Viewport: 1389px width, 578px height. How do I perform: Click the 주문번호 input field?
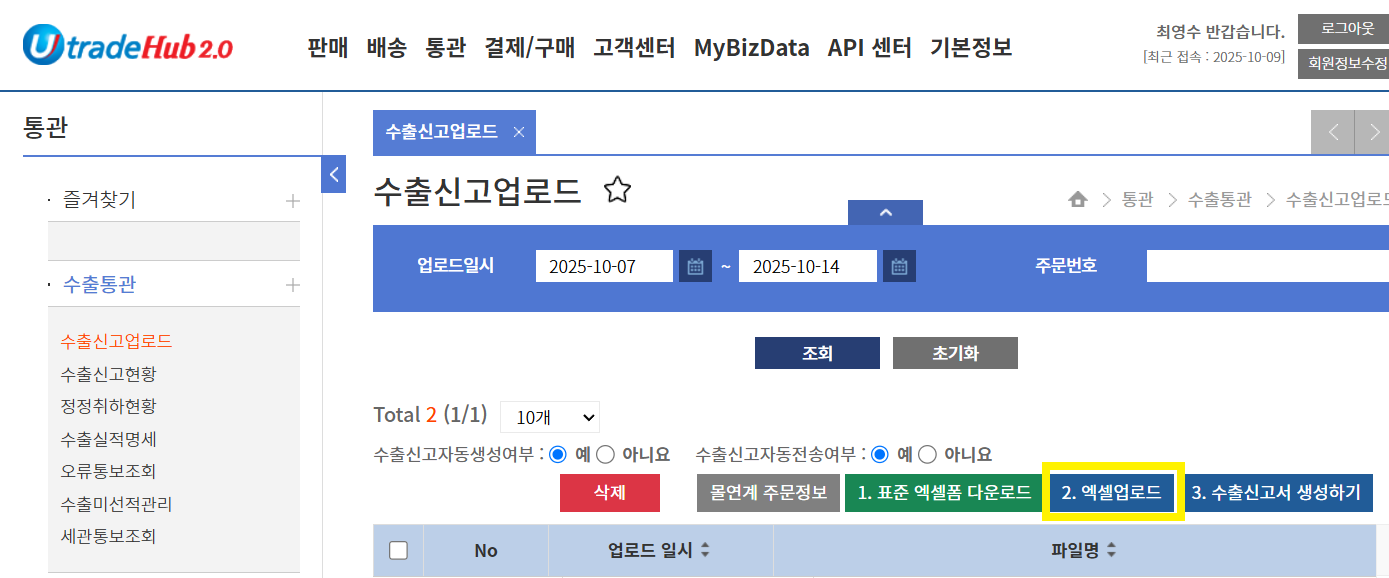(1266, 267)
